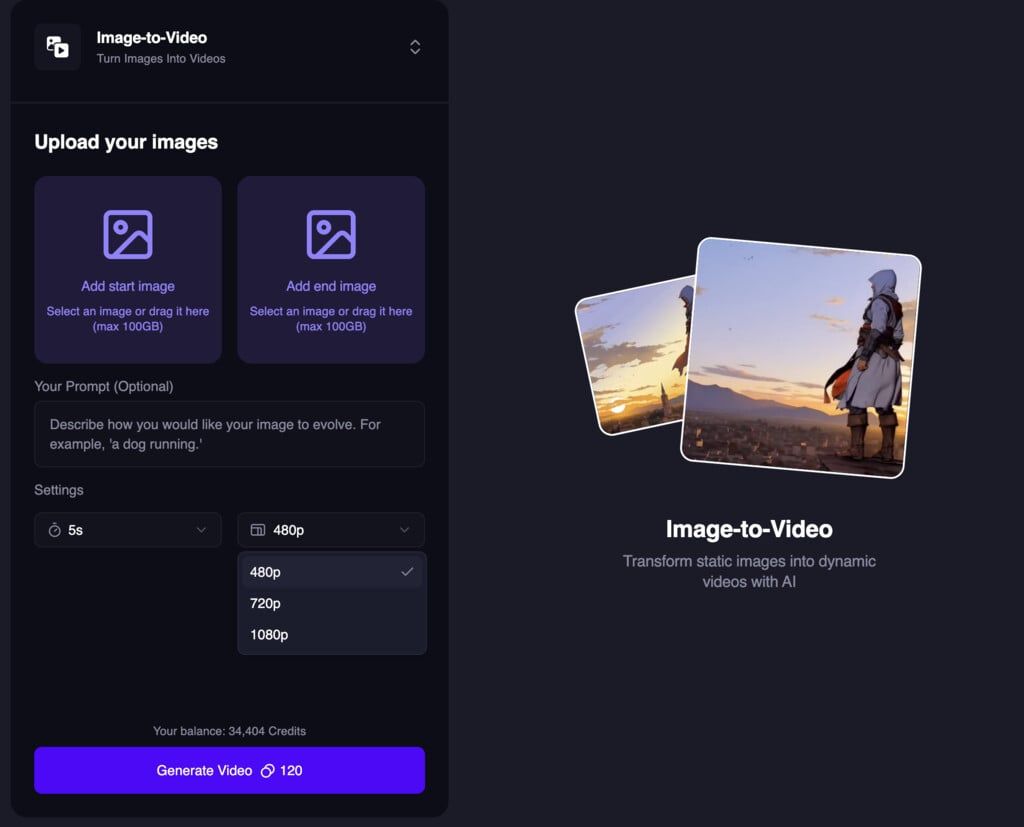
Task: Click the start image 'max 100GB' hint text
Action: coord(128,327)
